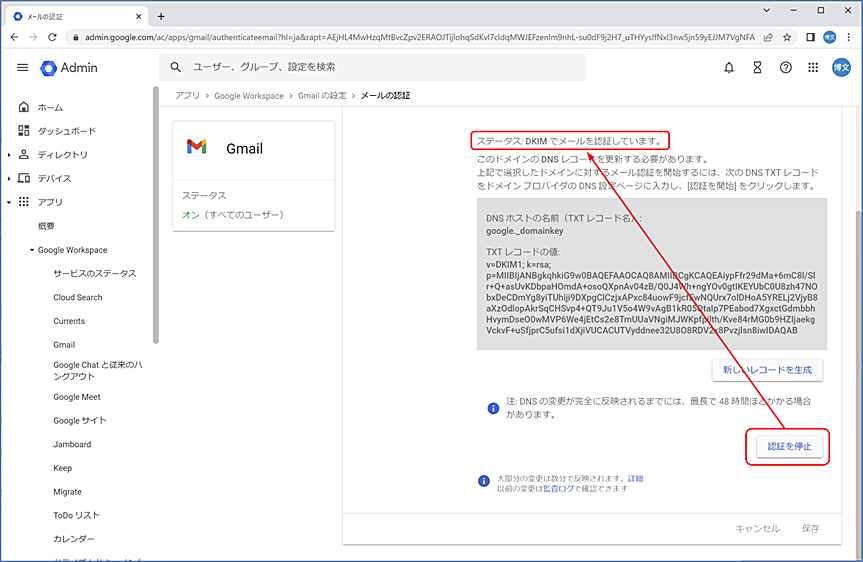Viewport: 863px width, 562px height.
Task: Open Keep in sidebar
Action: (62, 468)
